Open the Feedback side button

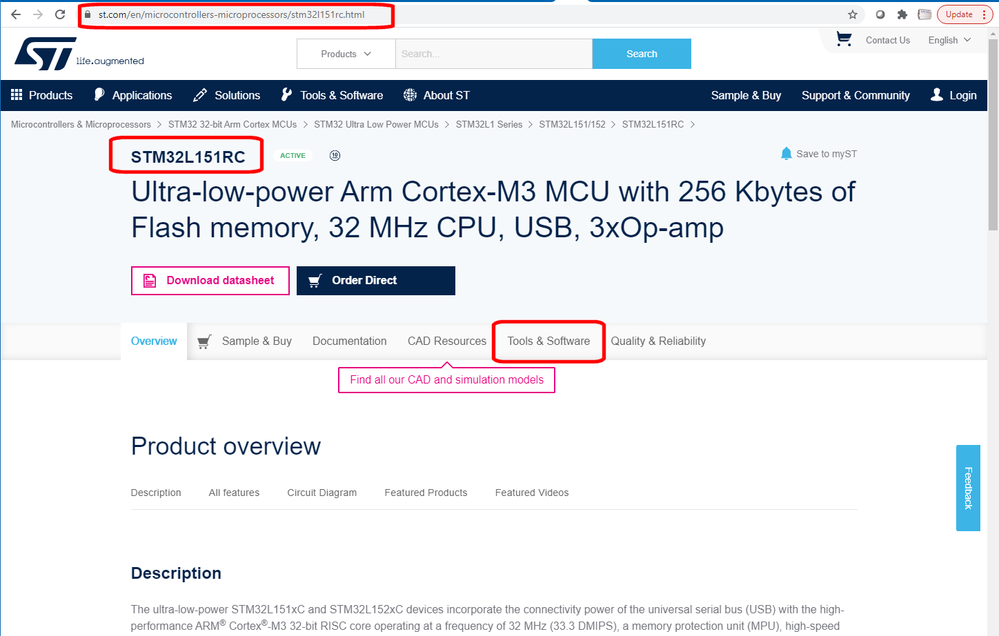click(968, 488)
